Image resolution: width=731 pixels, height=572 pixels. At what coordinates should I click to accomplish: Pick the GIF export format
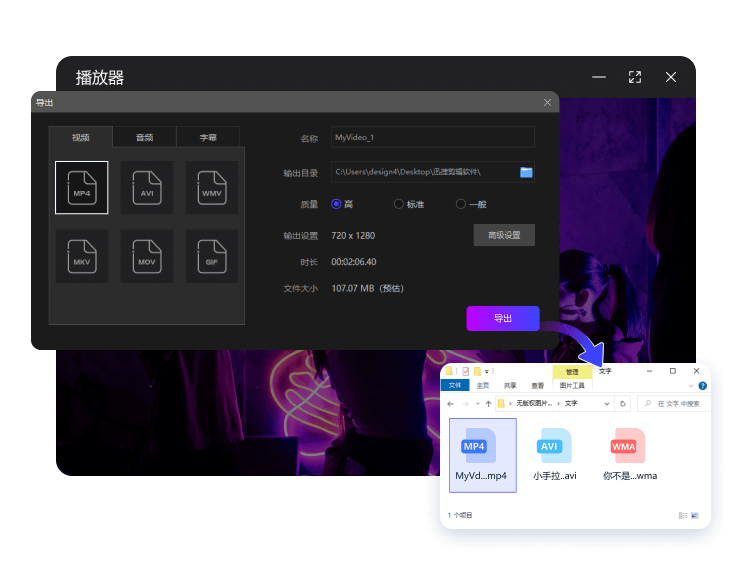212,256
